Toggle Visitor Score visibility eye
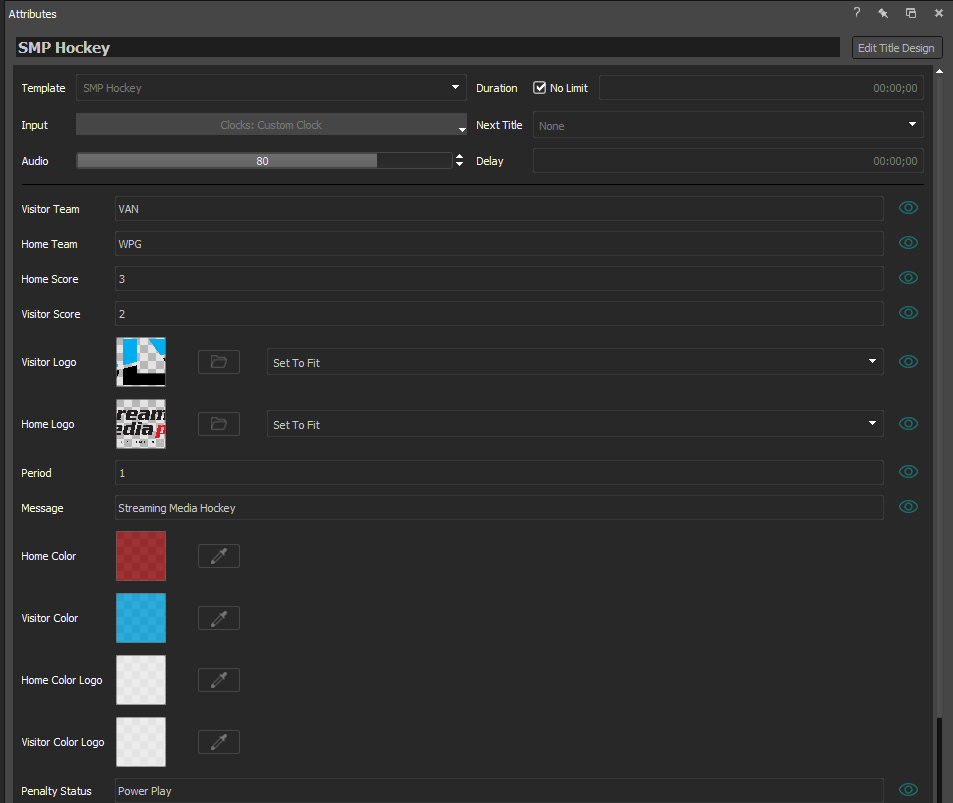Image resolution: width=953 pixels, height=803 pixels. click(x=908, y=312)
